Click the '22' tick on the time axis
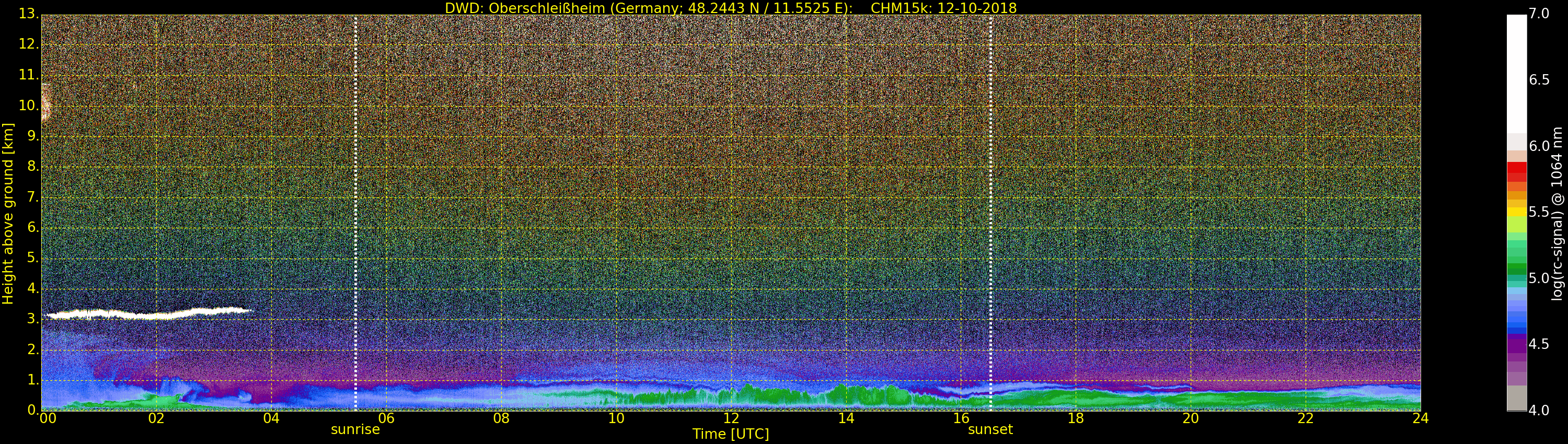Screen dimensions: 1568x444 coord(1306,418)
